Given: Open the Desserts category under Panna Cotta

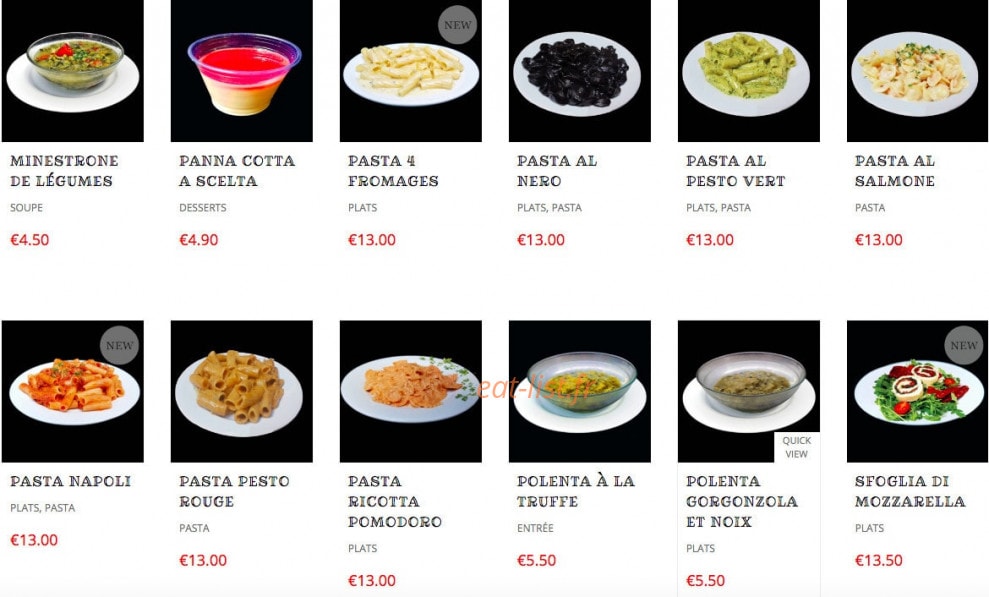Looking at the screenshot, I should (202, 207).
